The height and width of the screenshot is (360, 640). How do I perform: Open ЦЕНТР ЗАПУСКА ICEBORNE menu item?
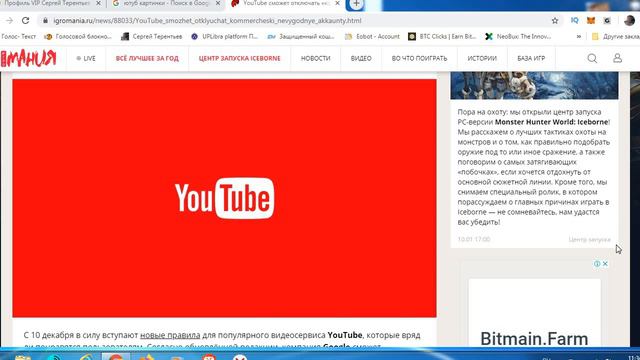pyautogui.click(x=240, y=58)
